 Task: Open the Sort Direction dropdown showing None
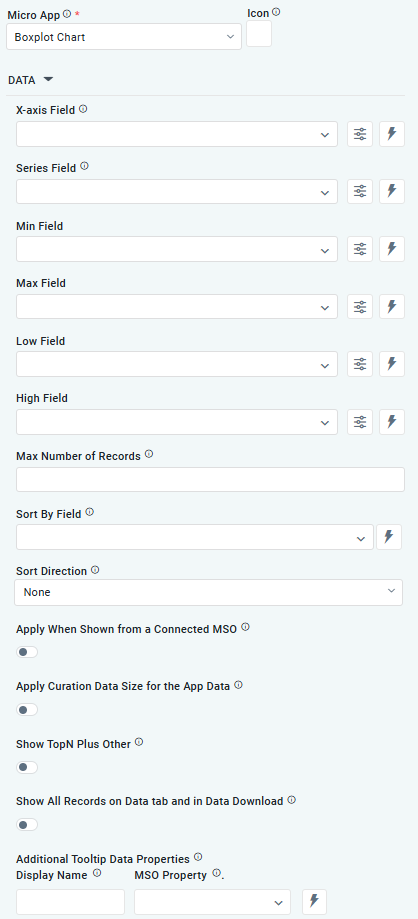click(208, 592)
